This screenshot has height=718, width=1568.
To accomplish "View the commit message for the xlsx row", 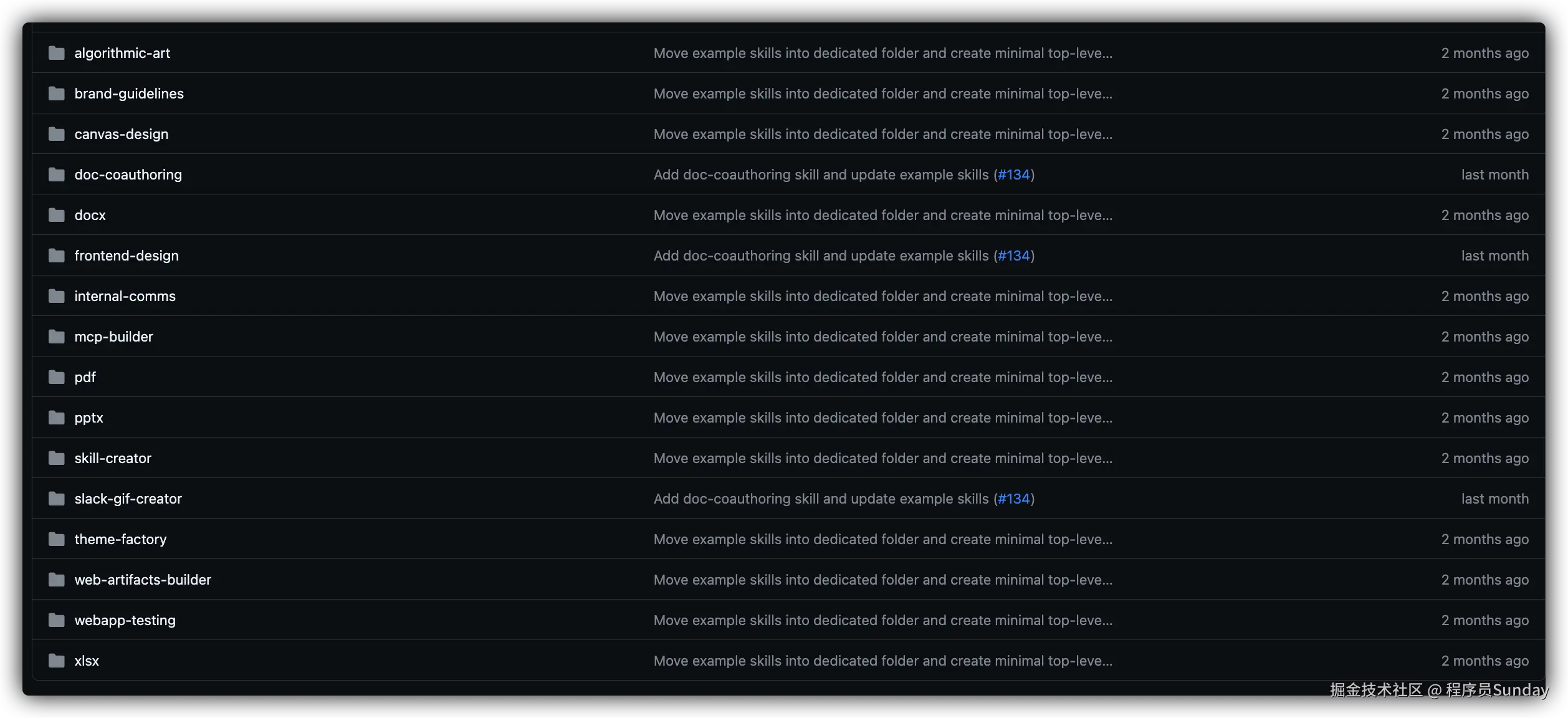I will 883,661.
